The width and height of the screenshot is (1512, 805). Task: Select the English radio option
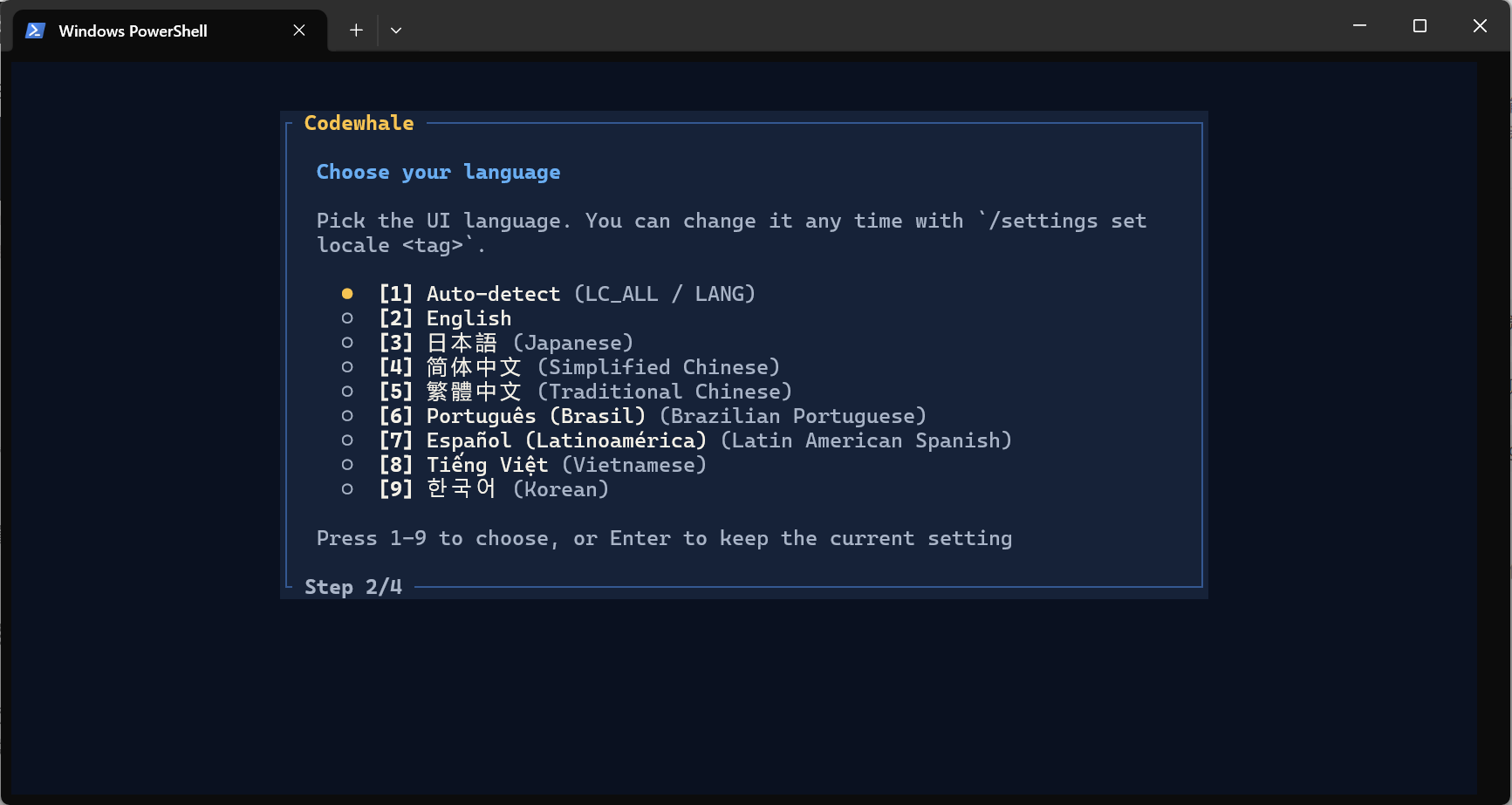pos(347,318)
